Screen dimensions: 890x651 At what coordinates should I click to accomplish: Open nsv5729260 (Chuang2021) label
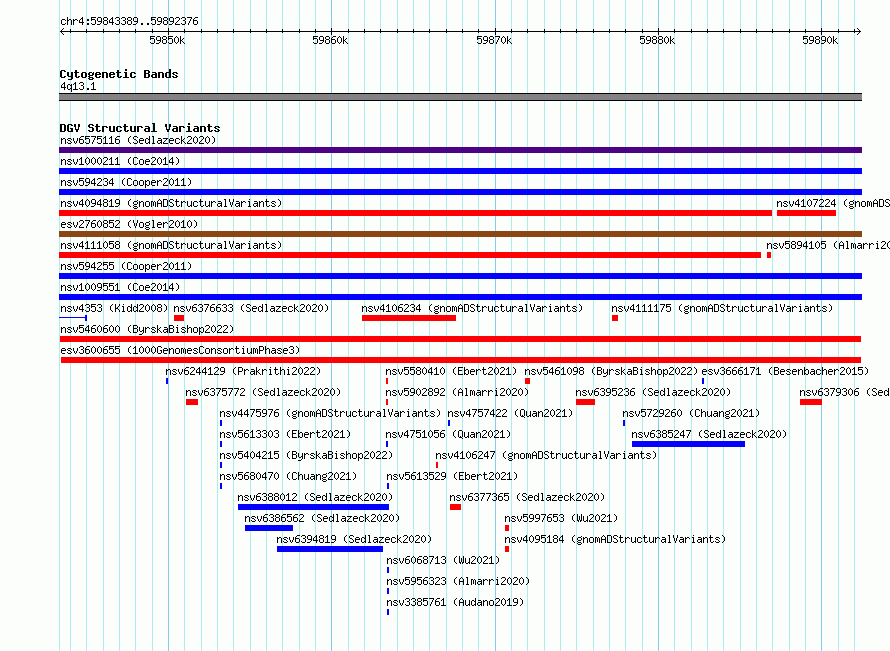click(691, 413)
